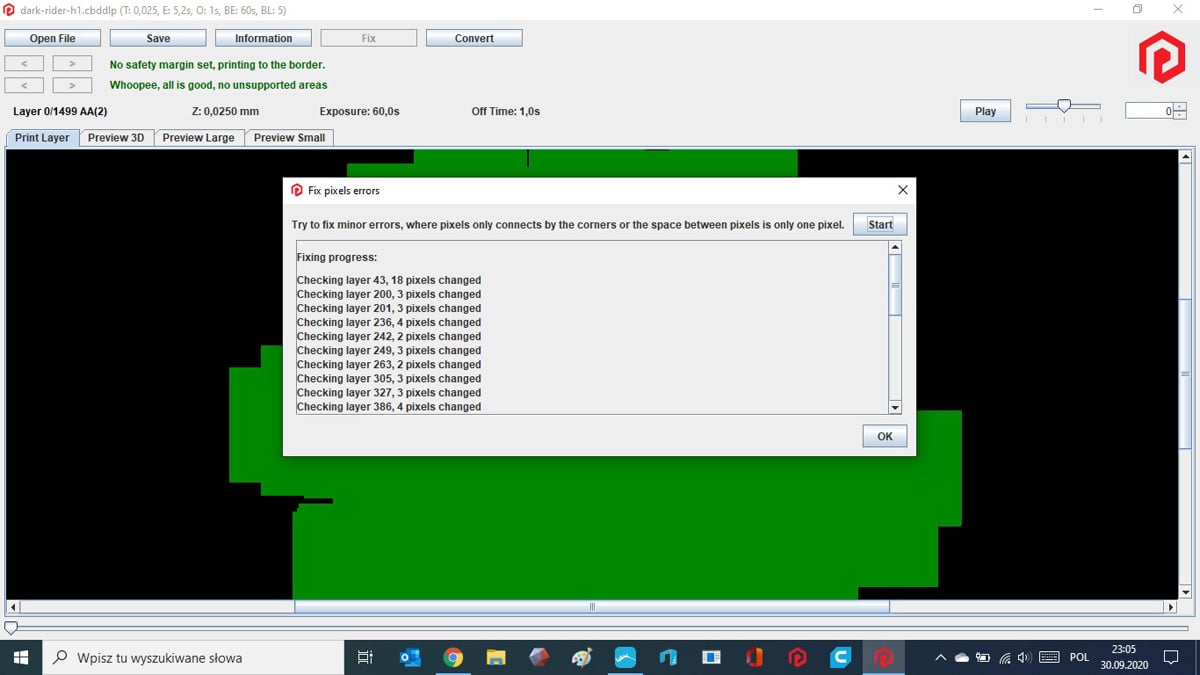Open Microsoft Office taskbar icon
The image size is (1200, 675).
[754, 657]
